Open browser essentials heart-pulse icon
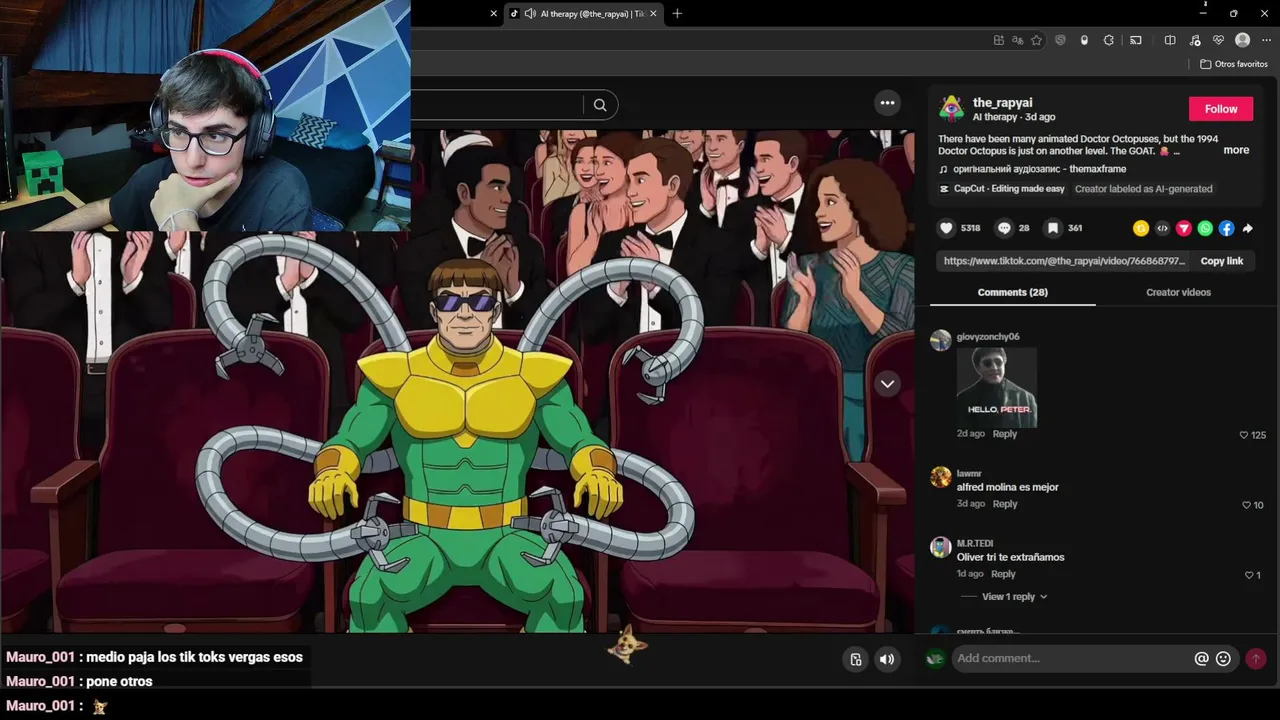This screenshot has width=1280, height=720. coord(1218,40)
